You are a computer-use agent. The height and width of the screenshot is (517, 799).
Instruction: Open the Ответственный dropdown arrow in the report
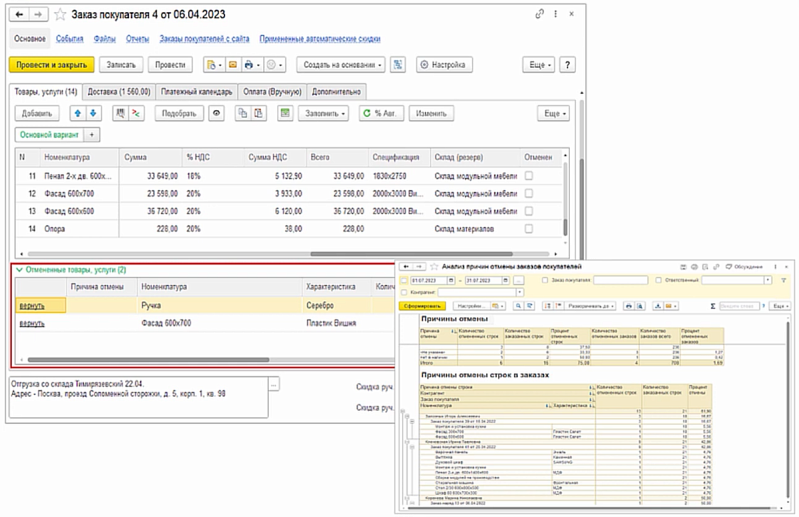(767, 280)
